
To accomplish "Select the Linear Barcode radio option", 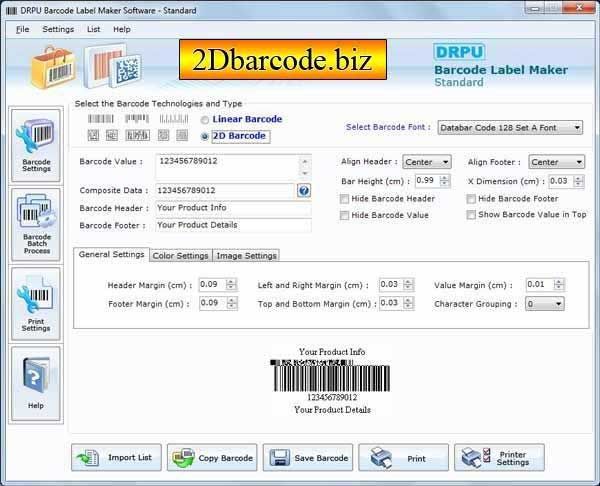I will [205, 120].
